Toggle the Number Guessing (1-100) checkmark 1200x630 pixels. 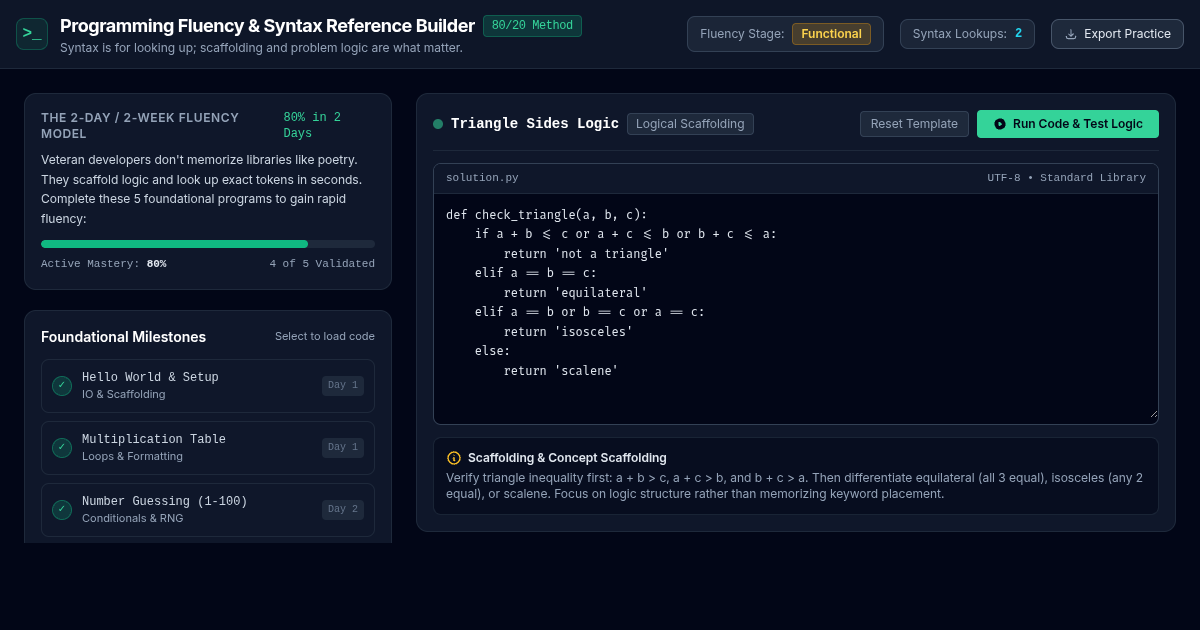(x=62, y=510)
